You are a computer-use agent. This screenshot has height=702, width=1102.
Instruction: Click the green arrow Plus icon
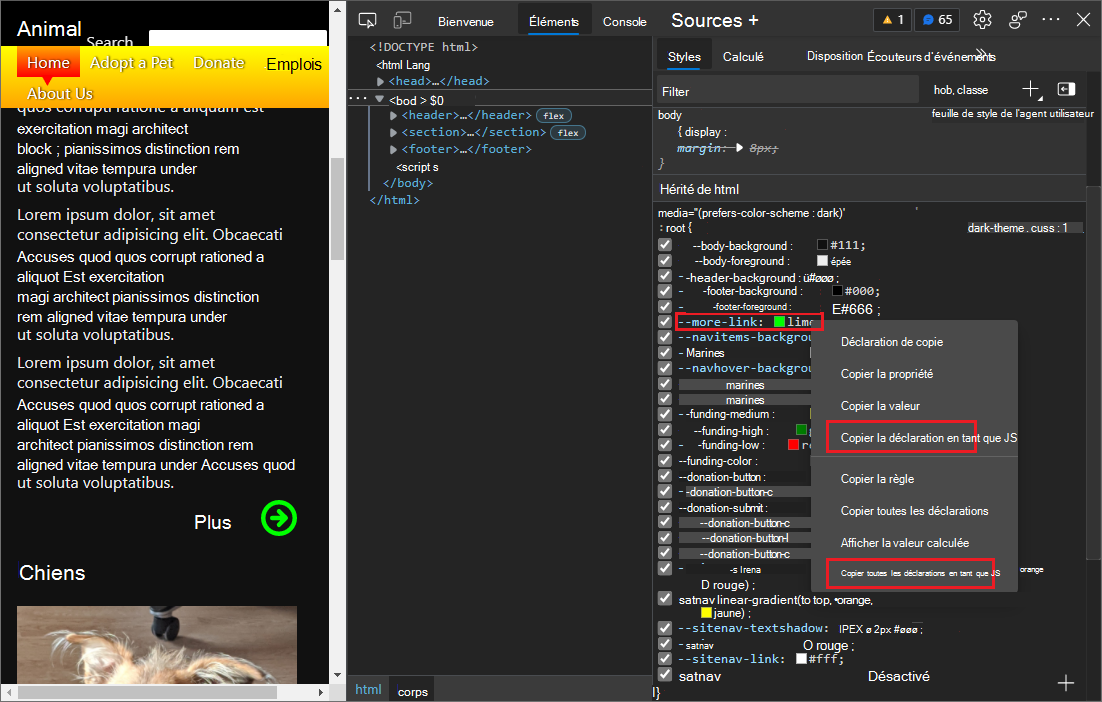pyautogui.click(x=279, y=519)
